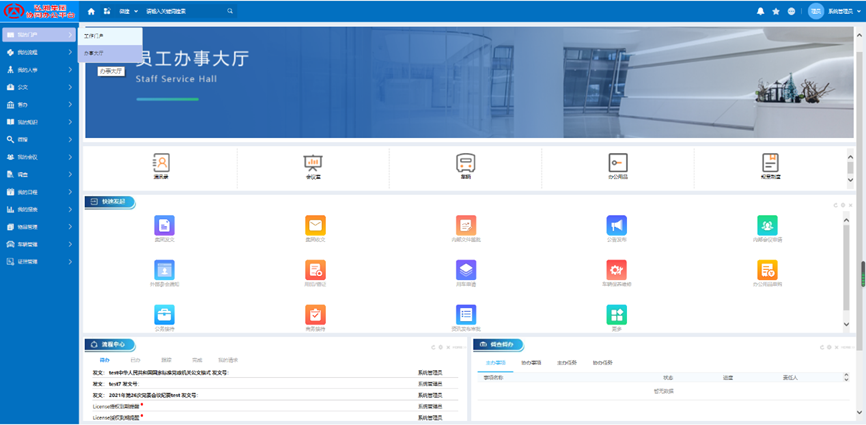Switch to 协办任务 tab

[x=603, y=363]
